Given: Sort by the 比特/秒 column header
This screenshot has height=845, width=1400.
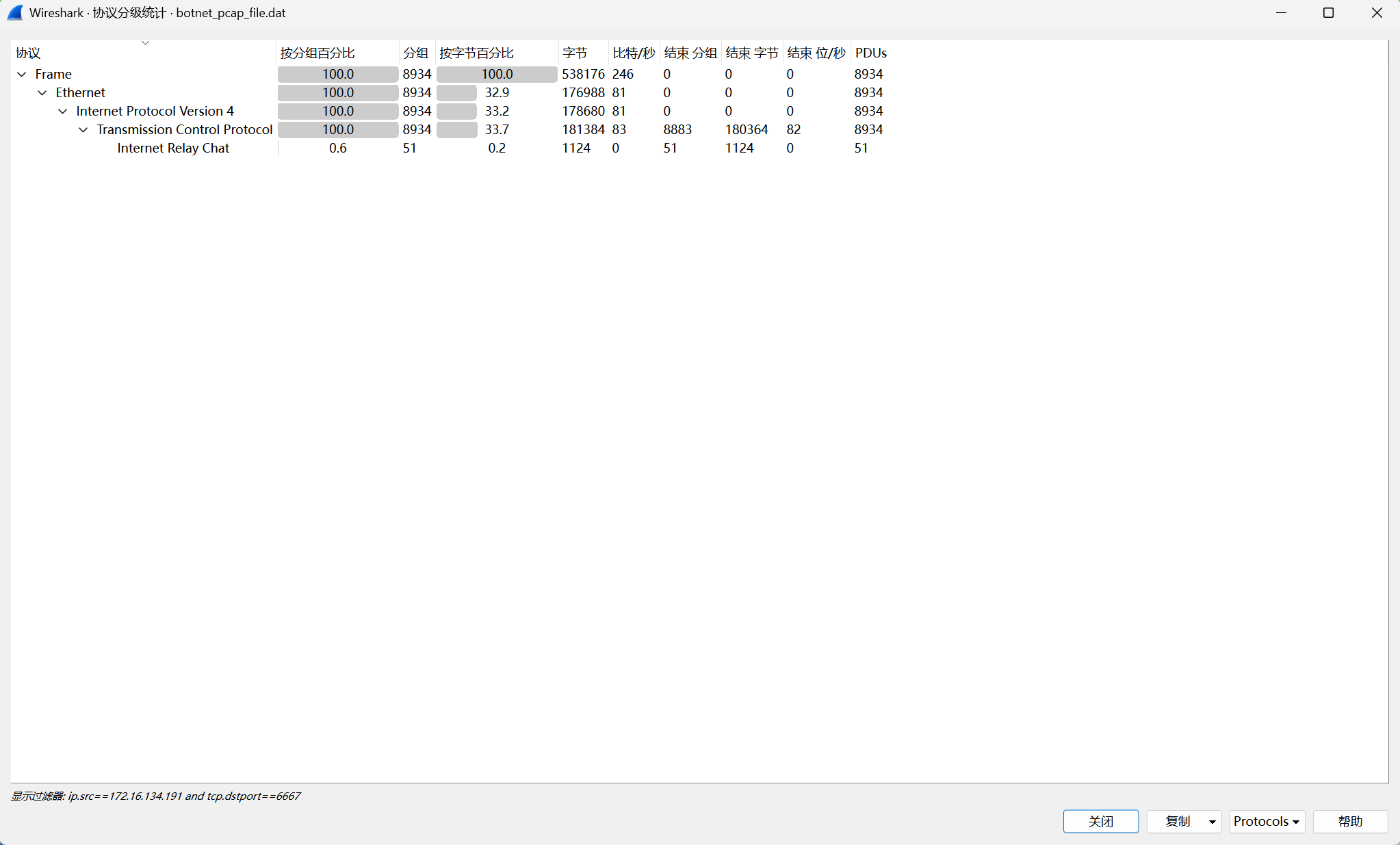Looking at the screenshot, I should 634,53.
